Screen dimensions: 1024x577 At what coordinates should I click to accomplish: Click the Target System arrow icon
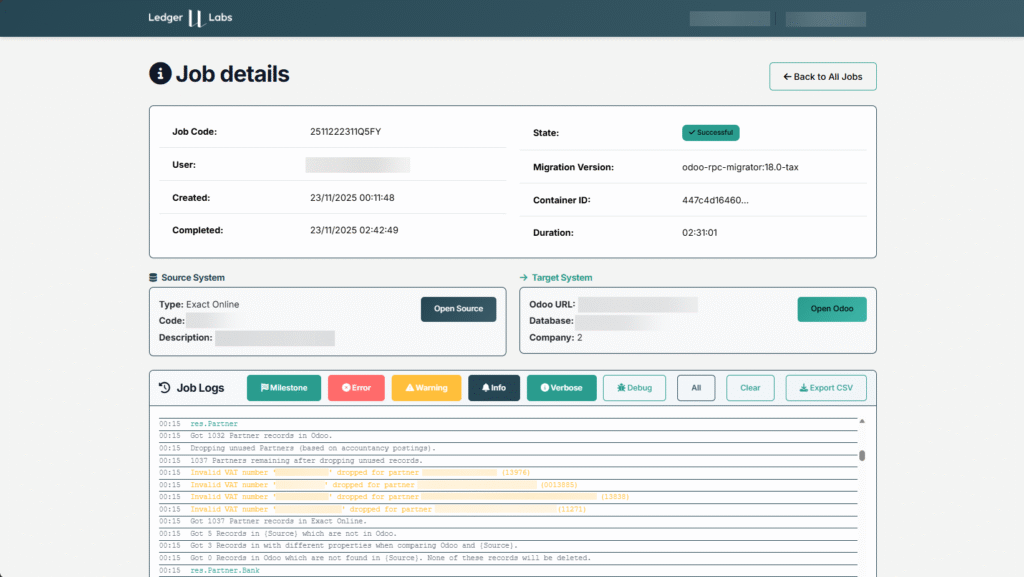[524, 278]
